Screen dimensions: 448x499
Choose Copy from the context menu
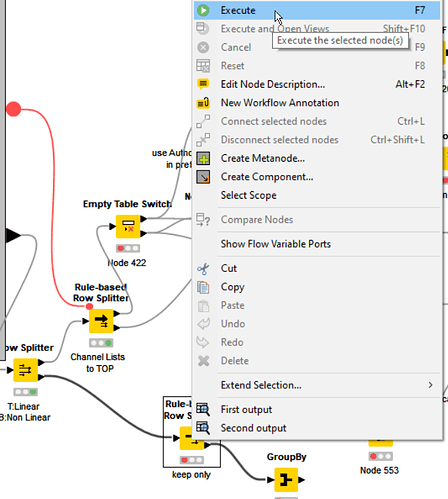pyautogui.click(x=233, y=287)
